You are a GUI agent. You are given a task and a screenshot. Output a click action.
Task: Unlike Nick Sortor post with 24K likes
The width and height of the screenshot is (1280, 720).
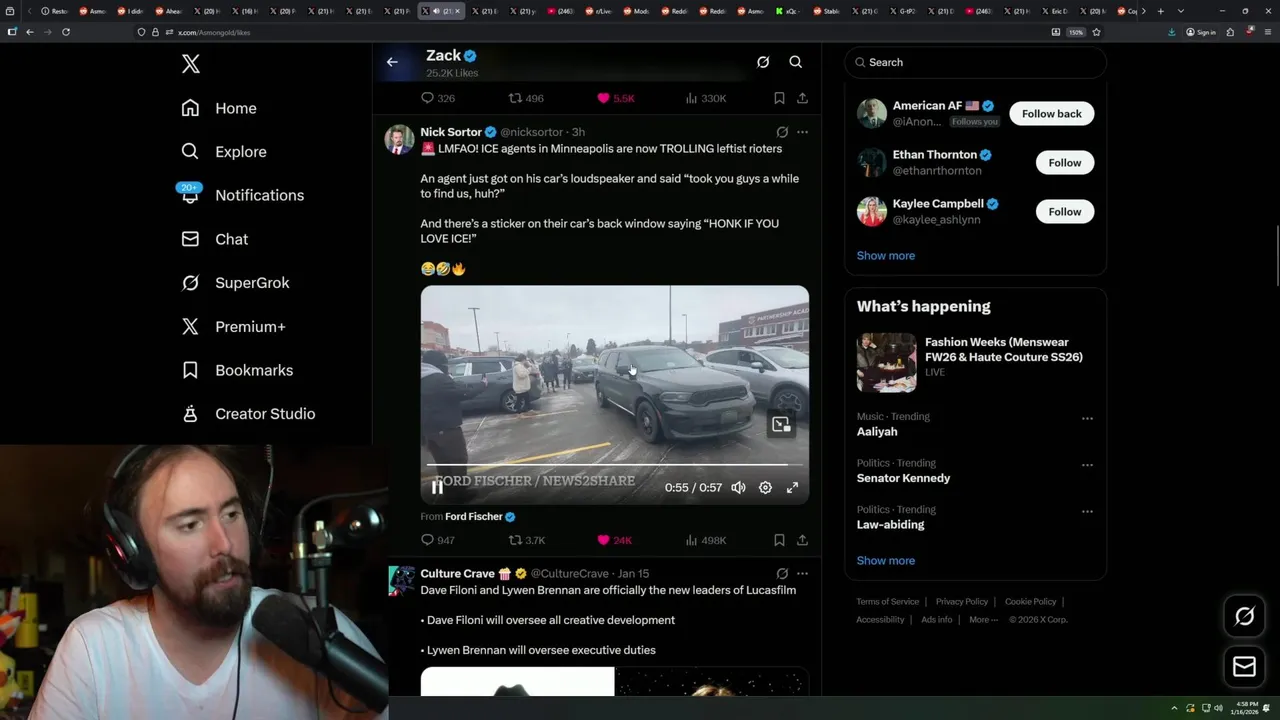614,540
